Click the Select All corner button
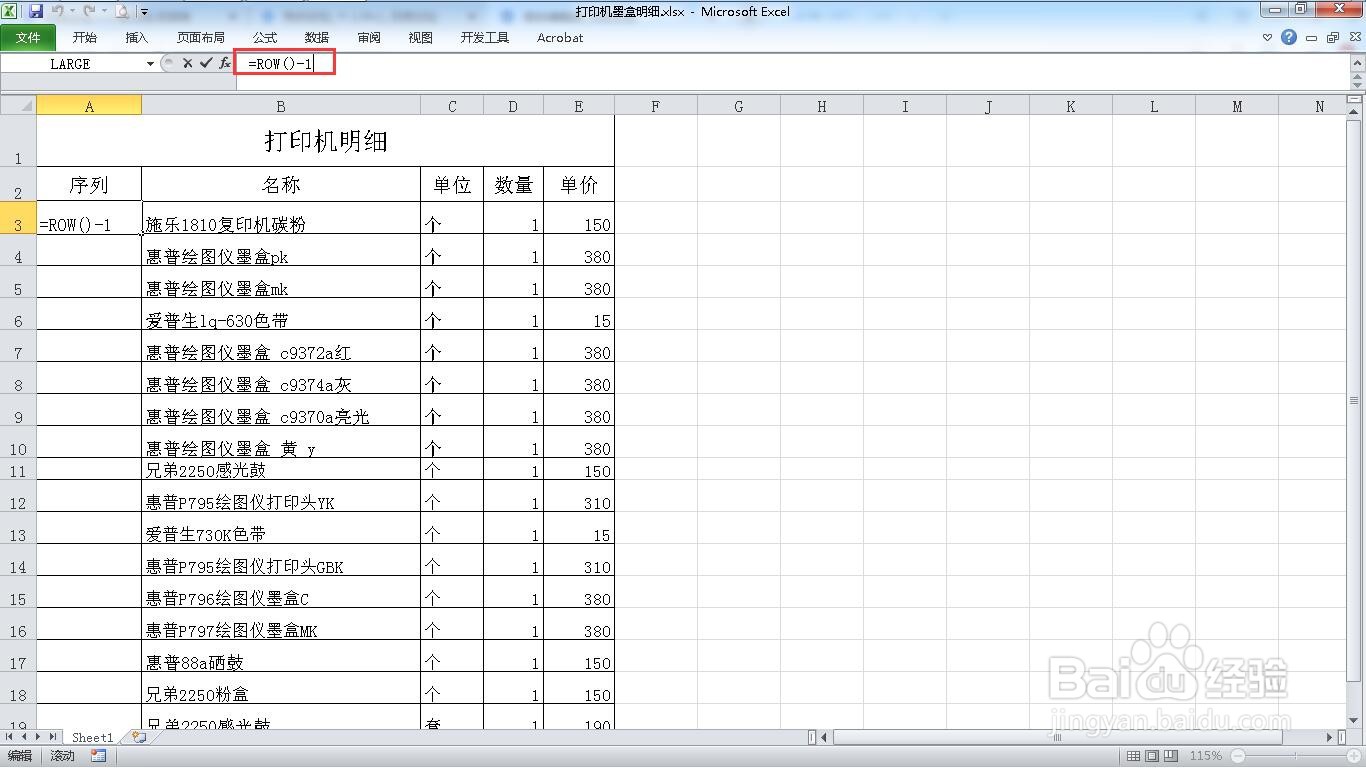Image resolution: width=1366 pixels, height=768 pixels. (18, 106)
